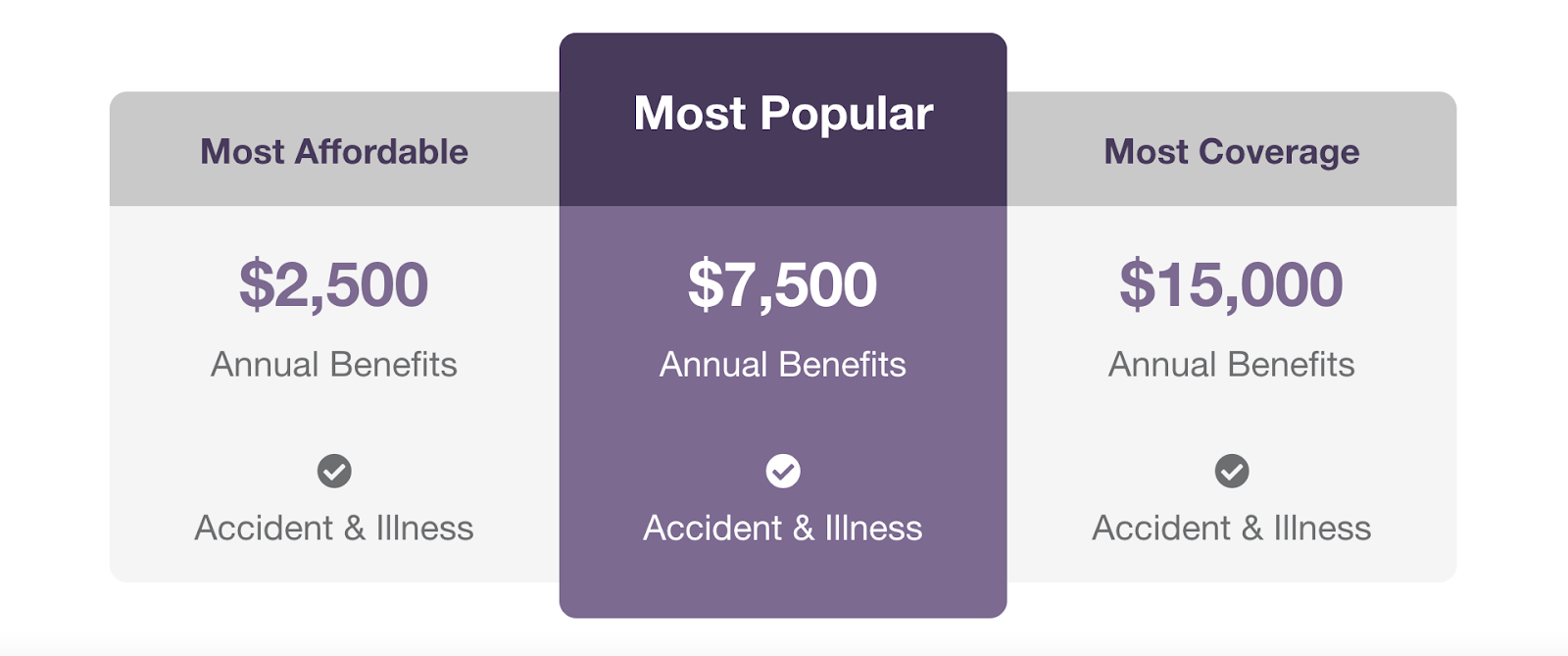This screenshot has width=1568, height=656.
Task: Select the Most Popular plan header
Action: point(783,114)
